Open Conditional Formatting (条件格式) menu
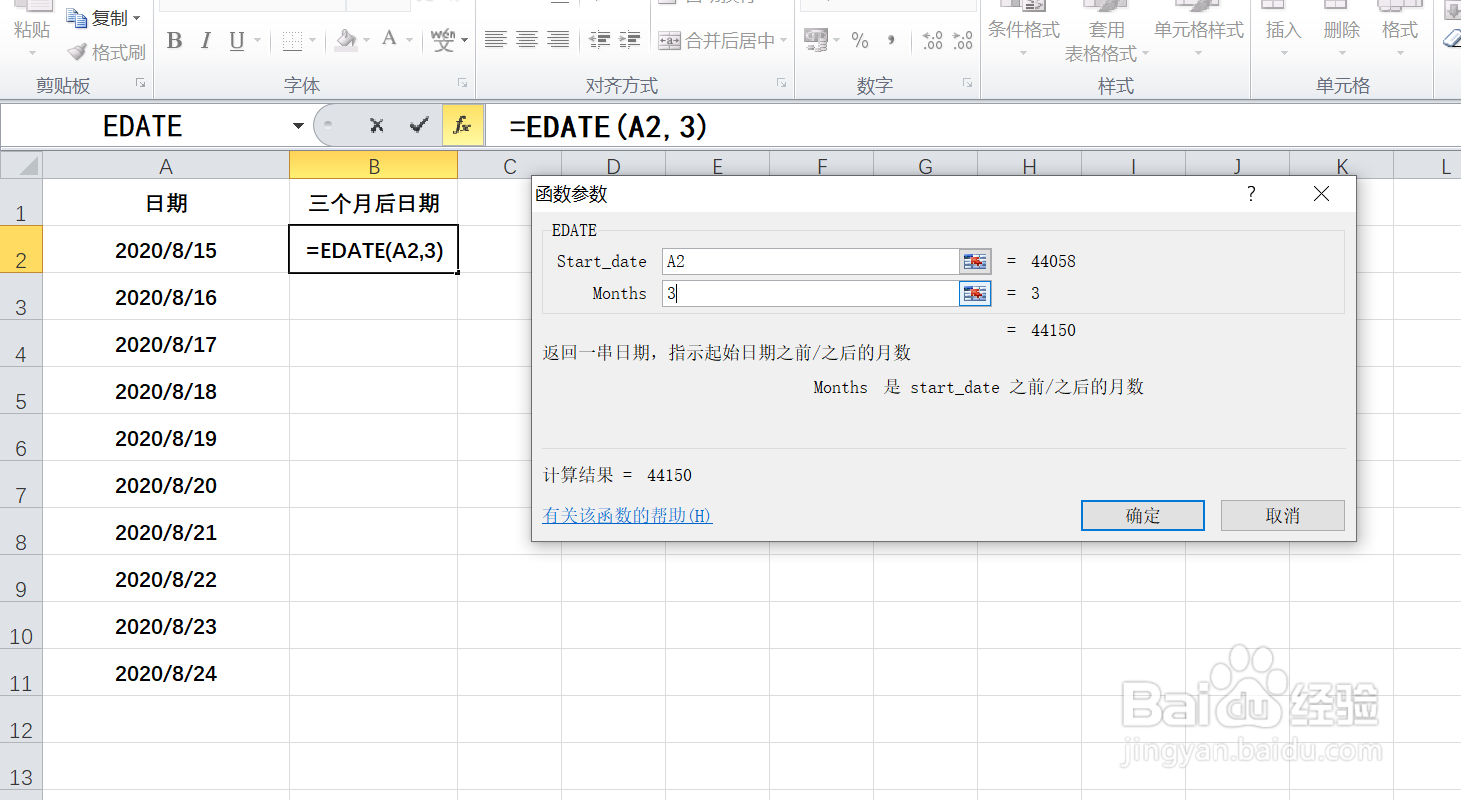Image resolution: width=1461 pixels, height=800 pixels. 1023,30
